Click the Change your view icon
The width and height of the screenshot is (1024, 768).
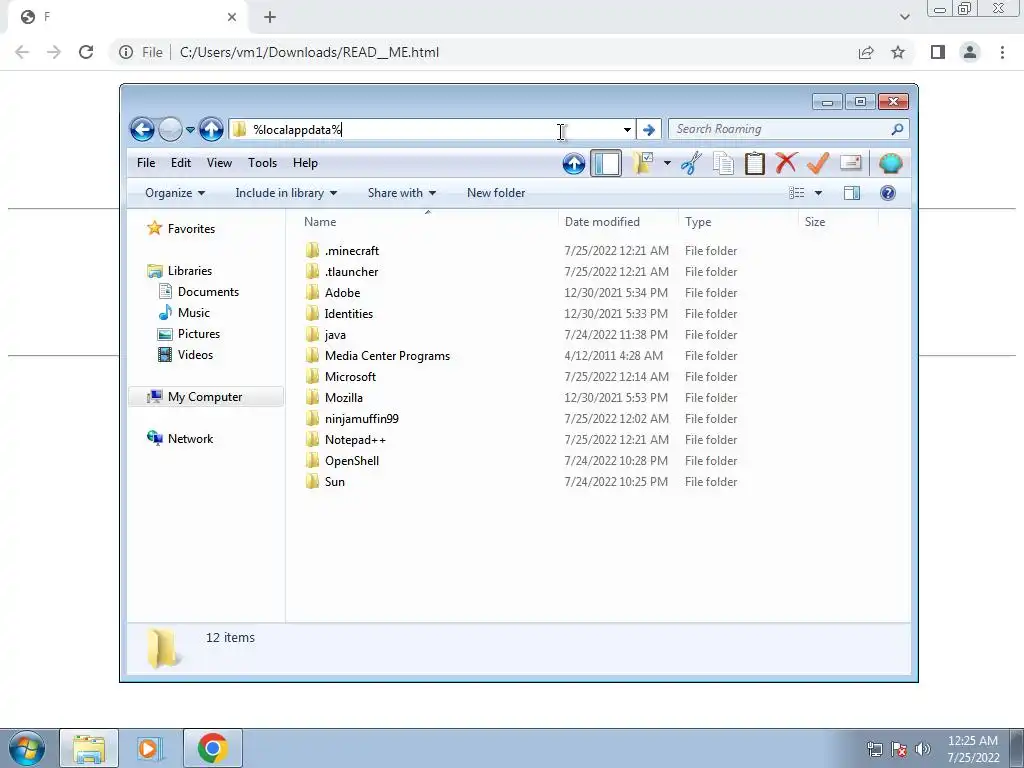click(x=797, y=193)
